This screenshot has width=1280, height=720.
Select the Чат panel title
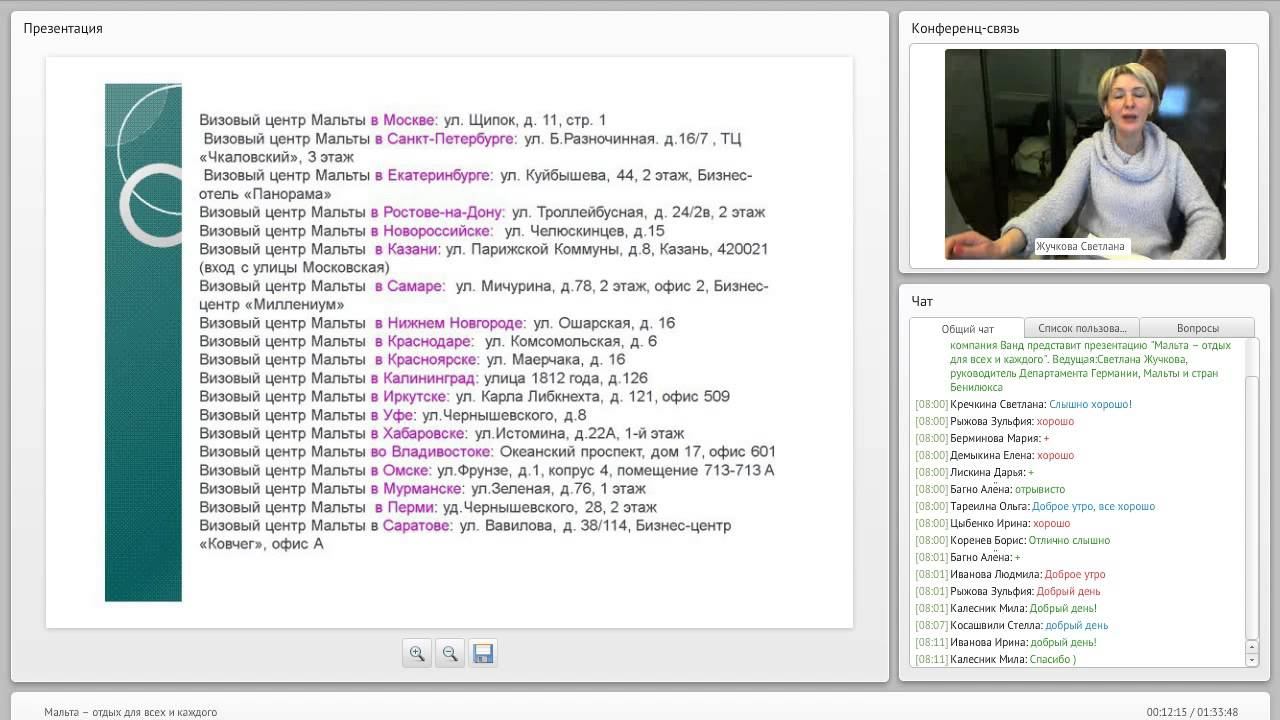pos(922,301)
